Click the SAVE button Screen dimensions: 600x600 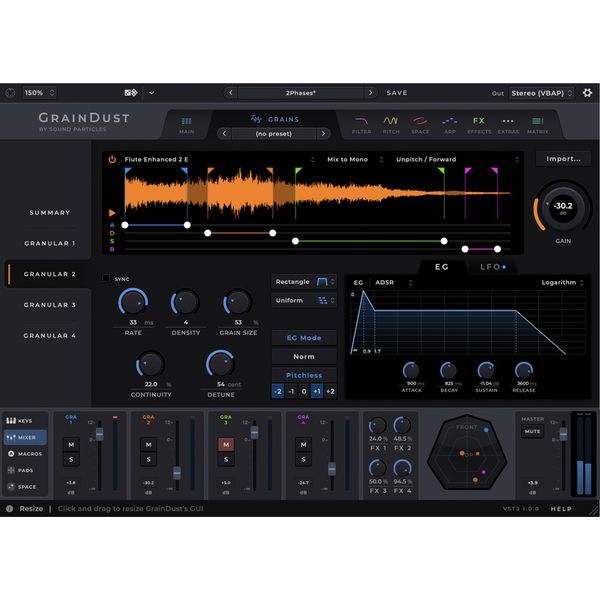point(397,93)
